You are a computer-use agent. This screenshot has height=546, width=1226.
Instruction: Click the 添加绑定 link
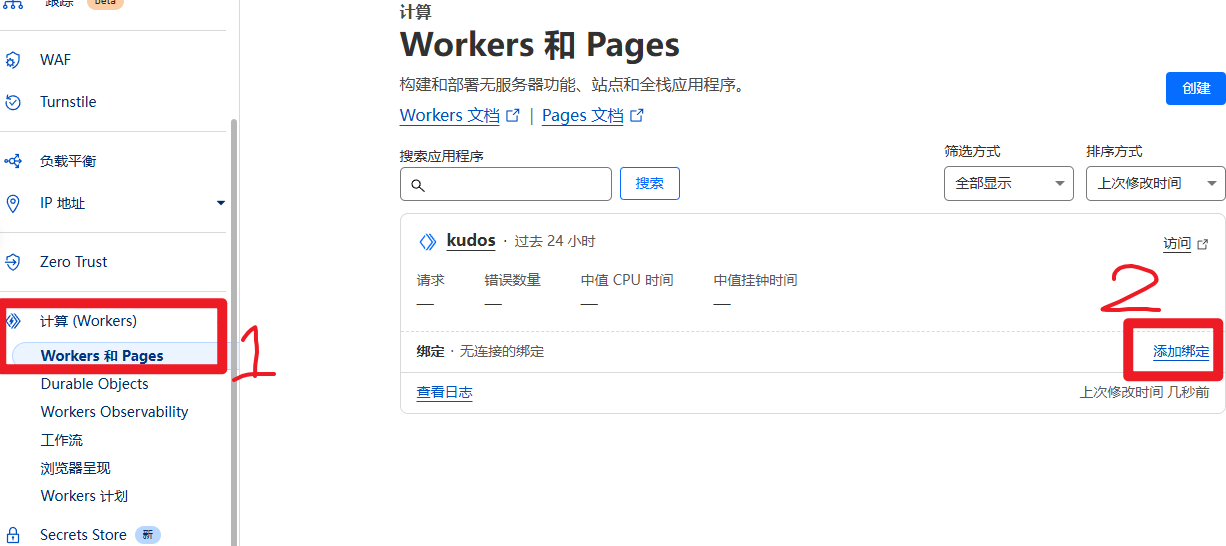pos(1180,352)
